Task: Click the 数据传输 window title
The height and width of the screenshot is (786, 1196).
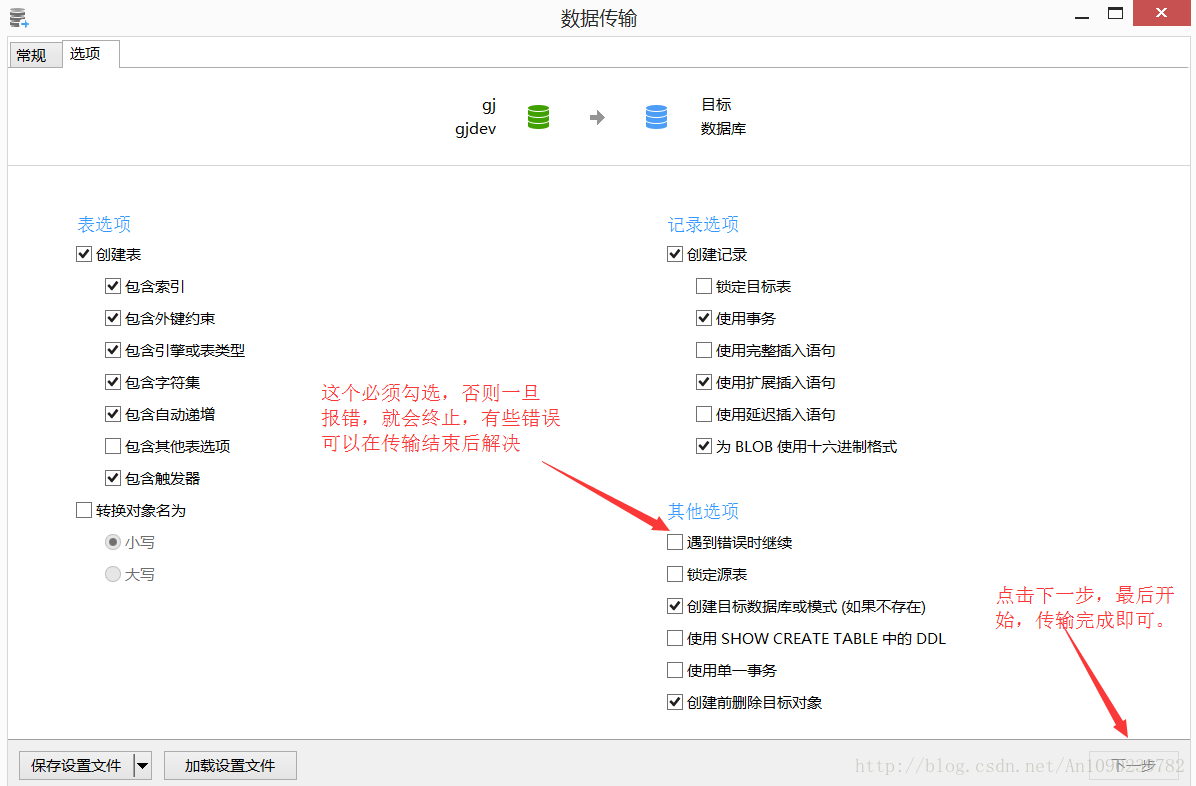Action: [599, 18]
